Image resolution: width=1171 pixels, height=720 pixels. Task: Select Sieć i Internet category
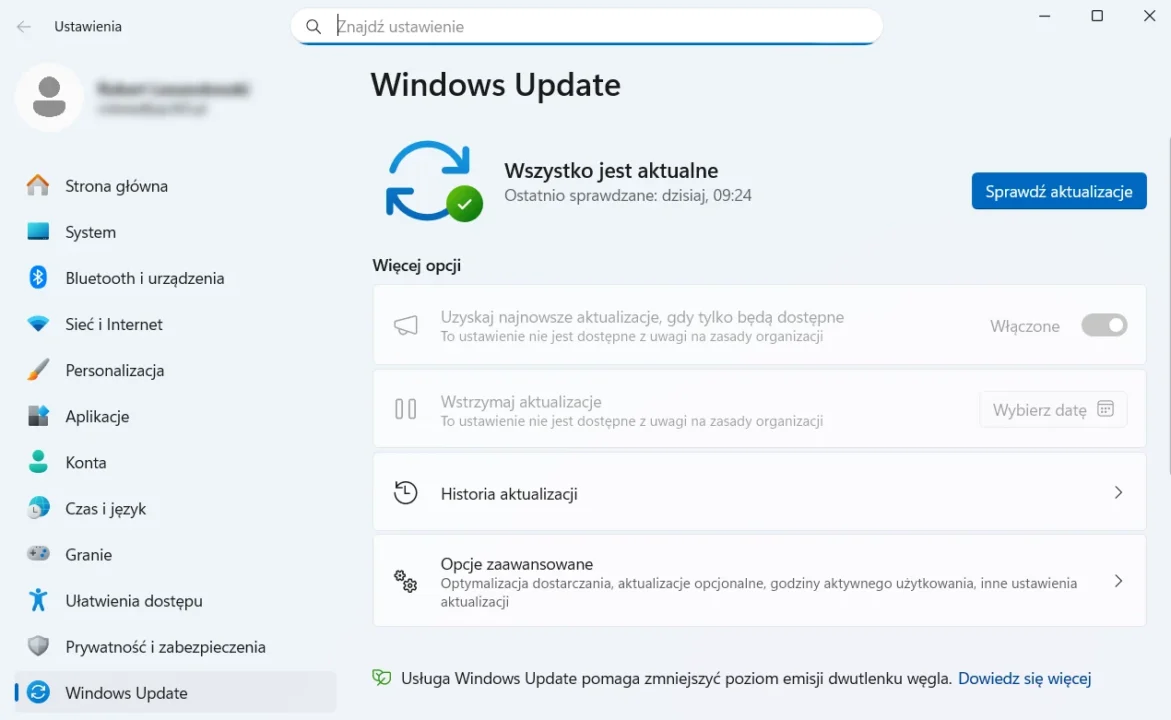coord(176,324)
